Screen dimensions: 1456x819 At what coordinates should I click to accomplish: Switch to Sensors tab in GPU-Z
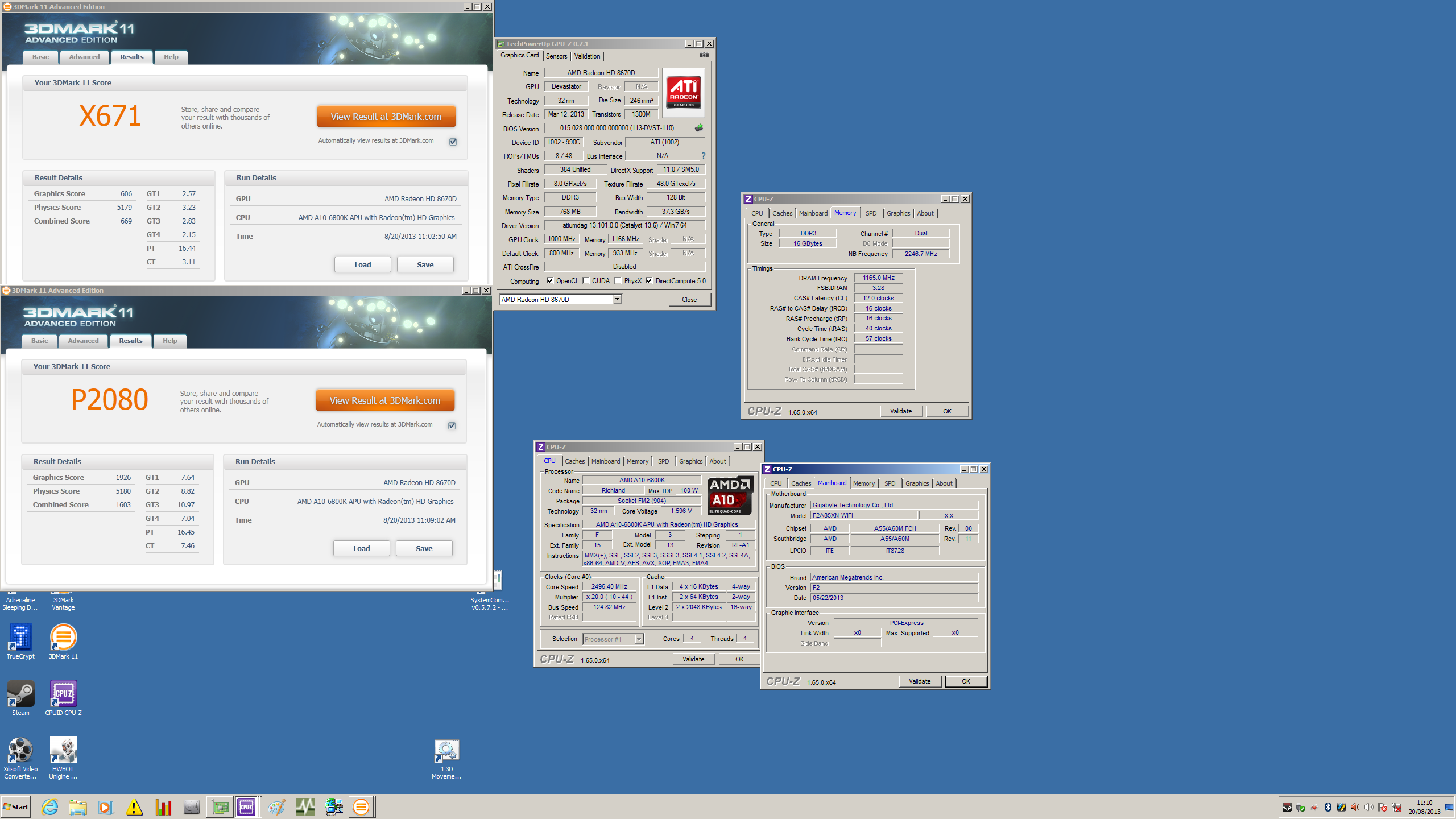click(x=557, y=56)
